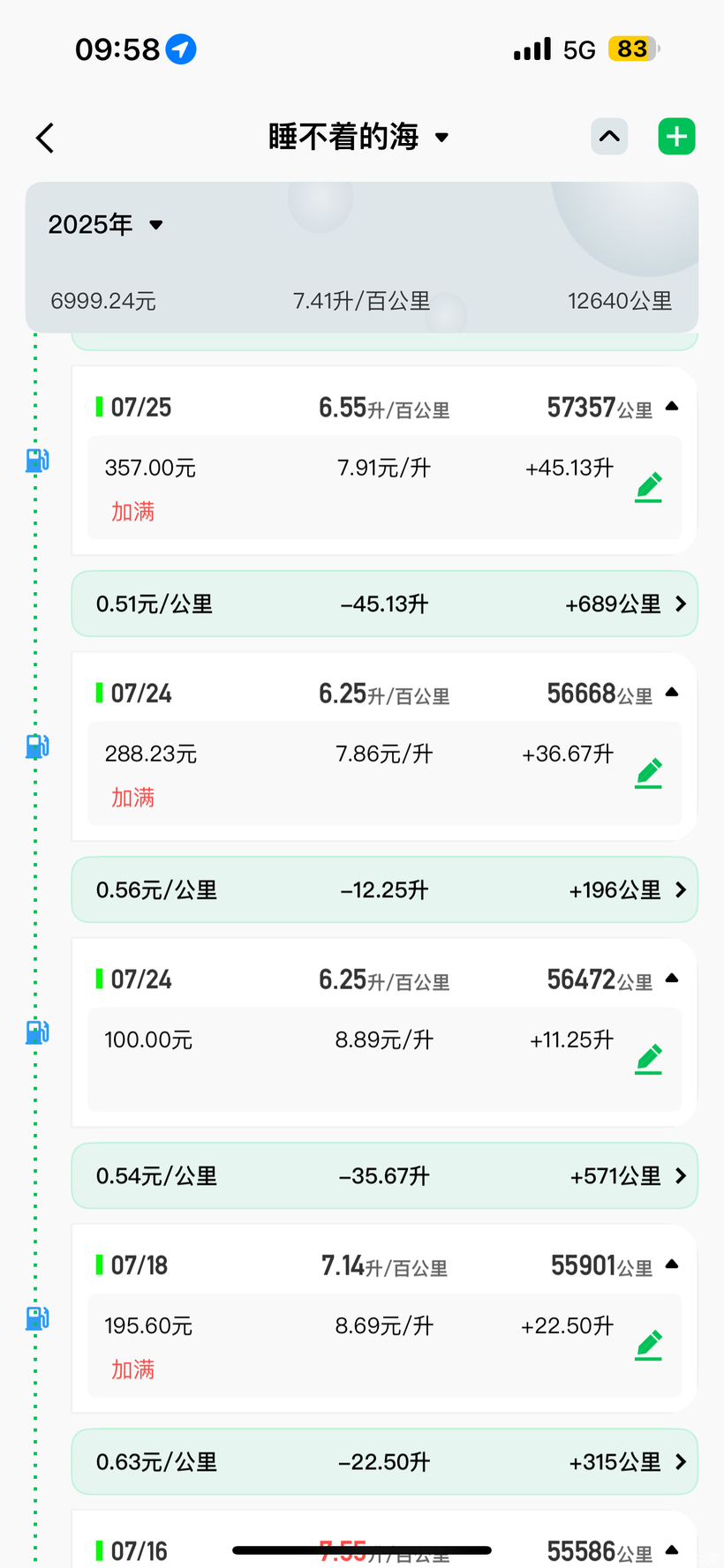
Task: Toggle the gray collapse-all chevron button
Action: pyautogui.click(x=609, y=137)
